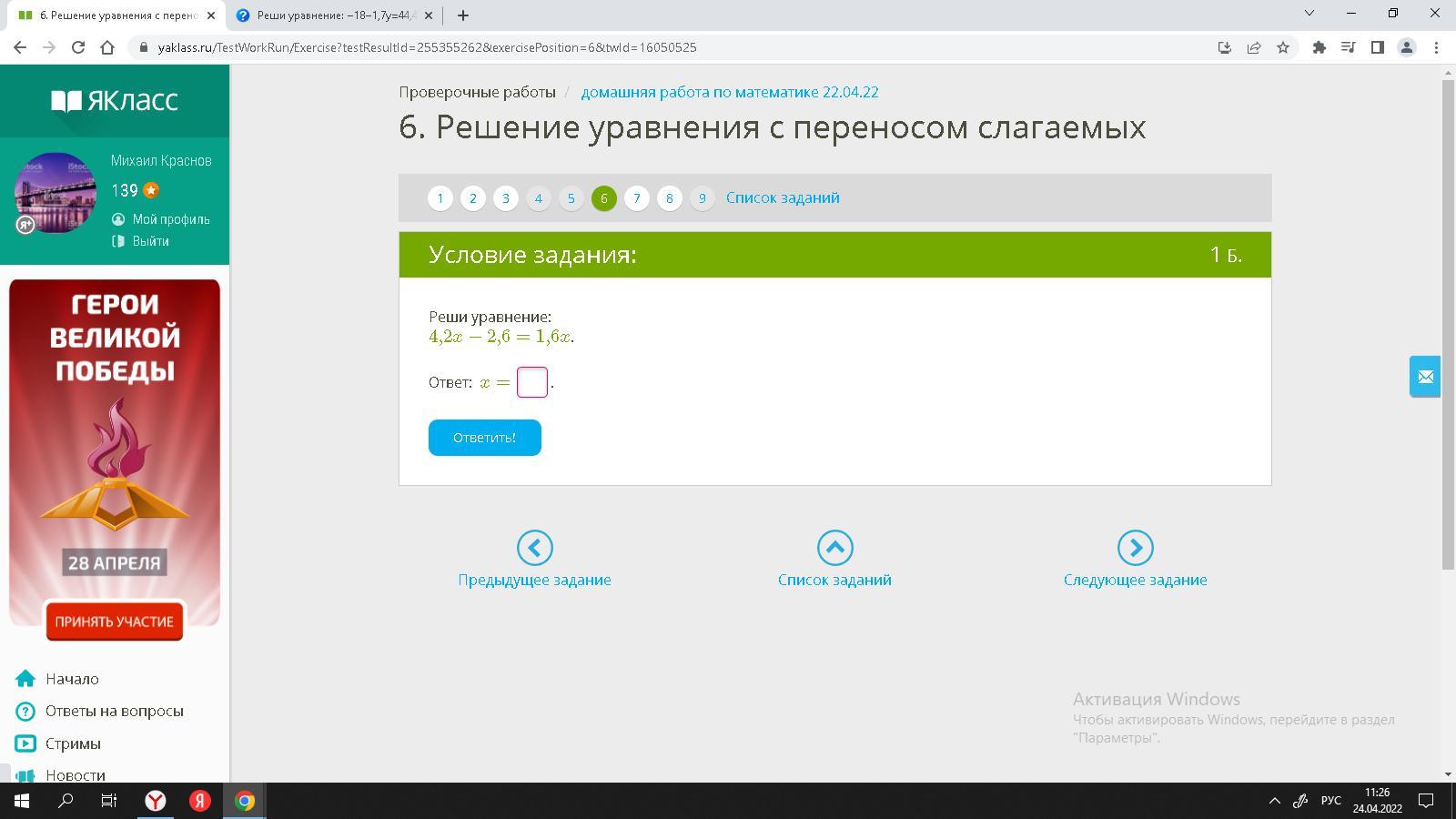1456x819 pixels.
Task: Click the task list up-arrow icon
Action: pyautogui.click(x=834, y=548)
